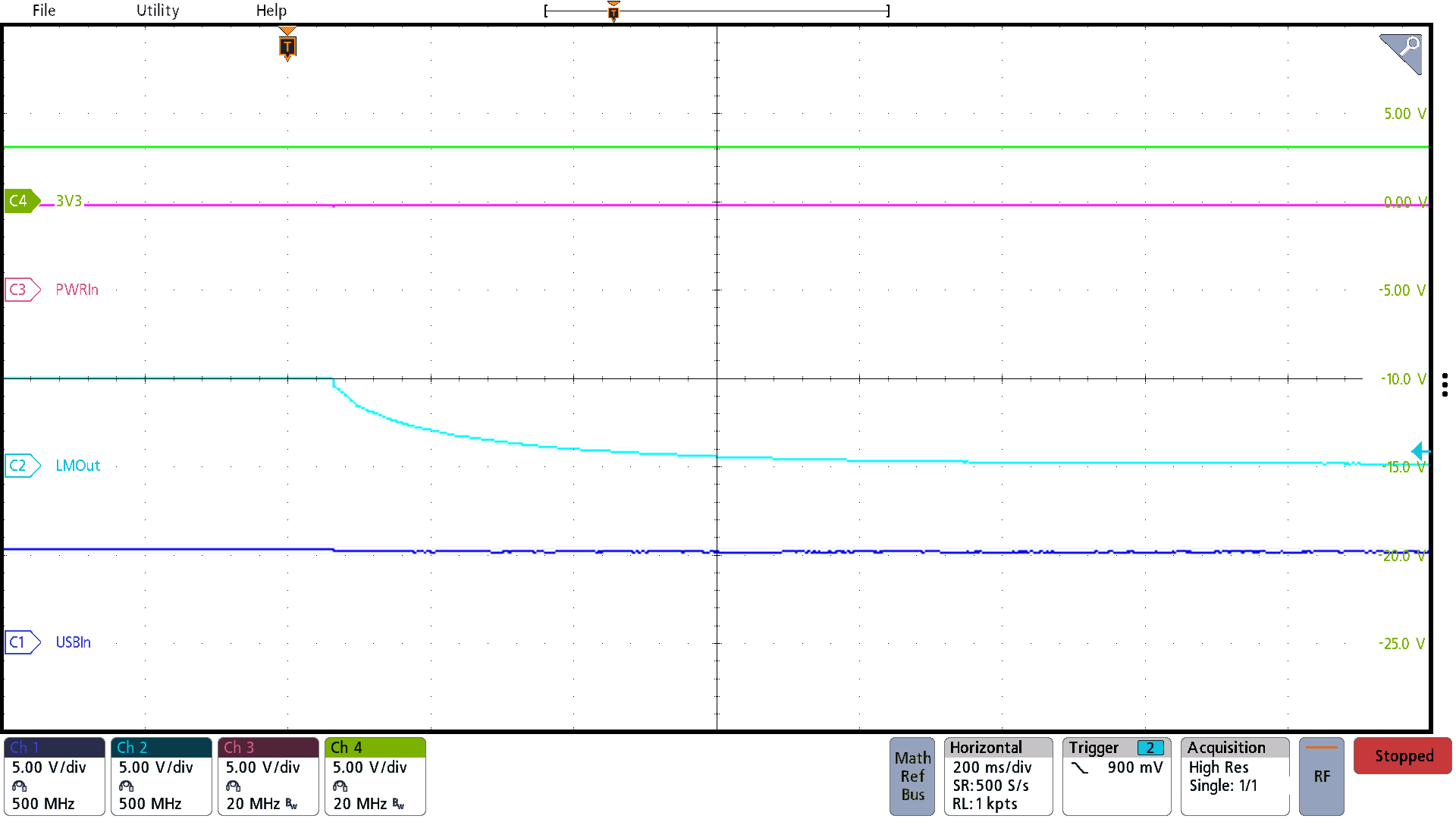This screenshot has width=1456, height=819.
Task: Click the trigger slope icon in Trigger panel
Action: (1081, 767)
